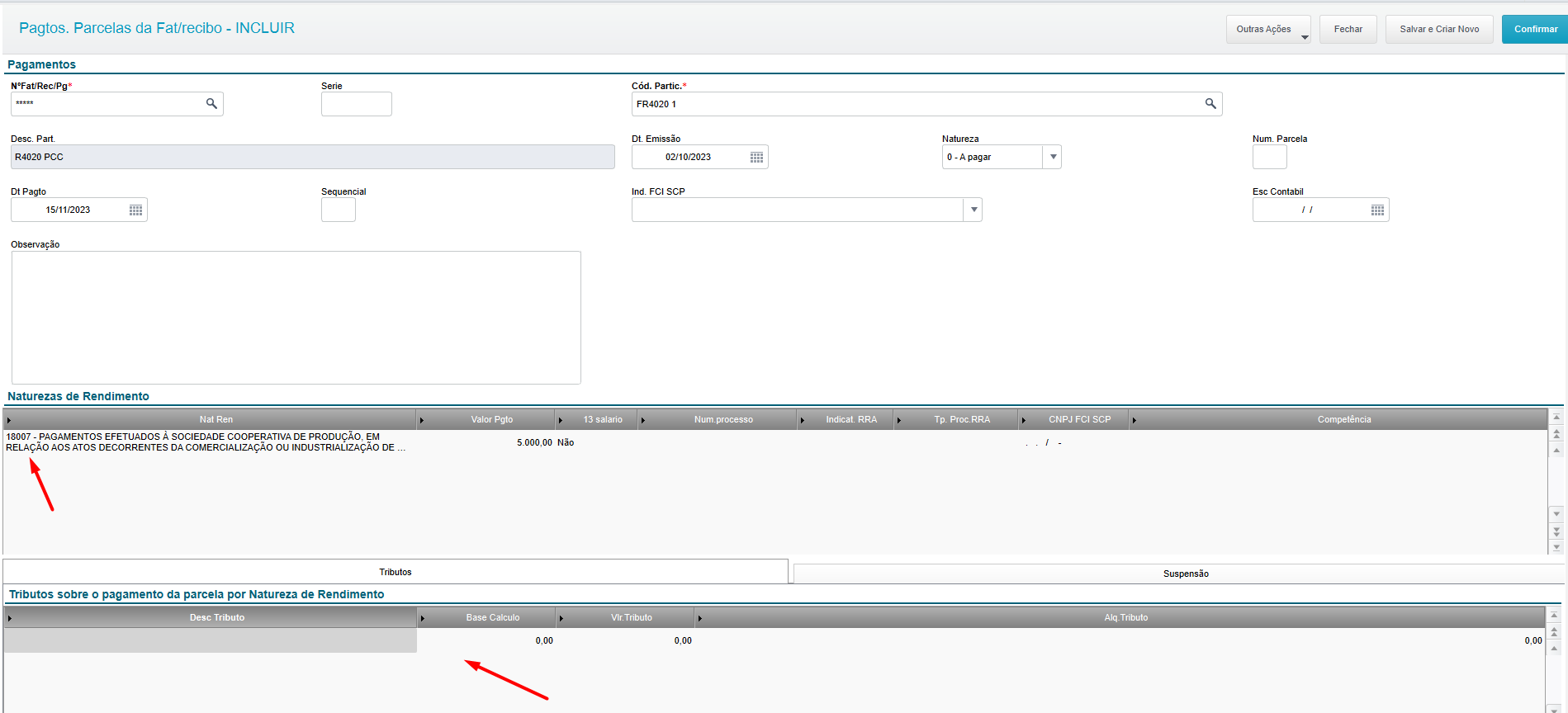Open the Dt. Emissão calendar picker
The image size is (1568, 713).
point(756,157)
